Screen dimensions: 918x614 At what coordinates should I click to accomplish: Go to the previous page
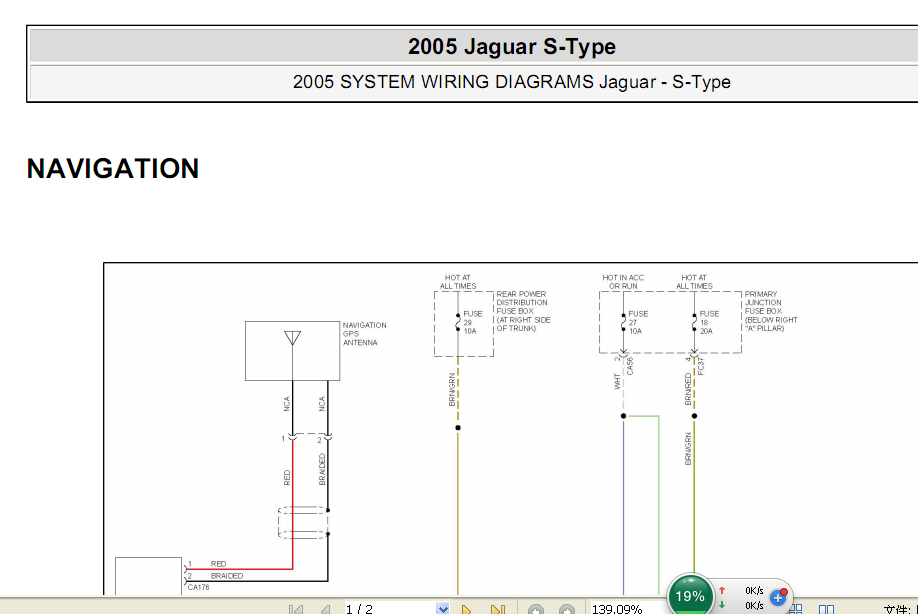click(325, 609)
